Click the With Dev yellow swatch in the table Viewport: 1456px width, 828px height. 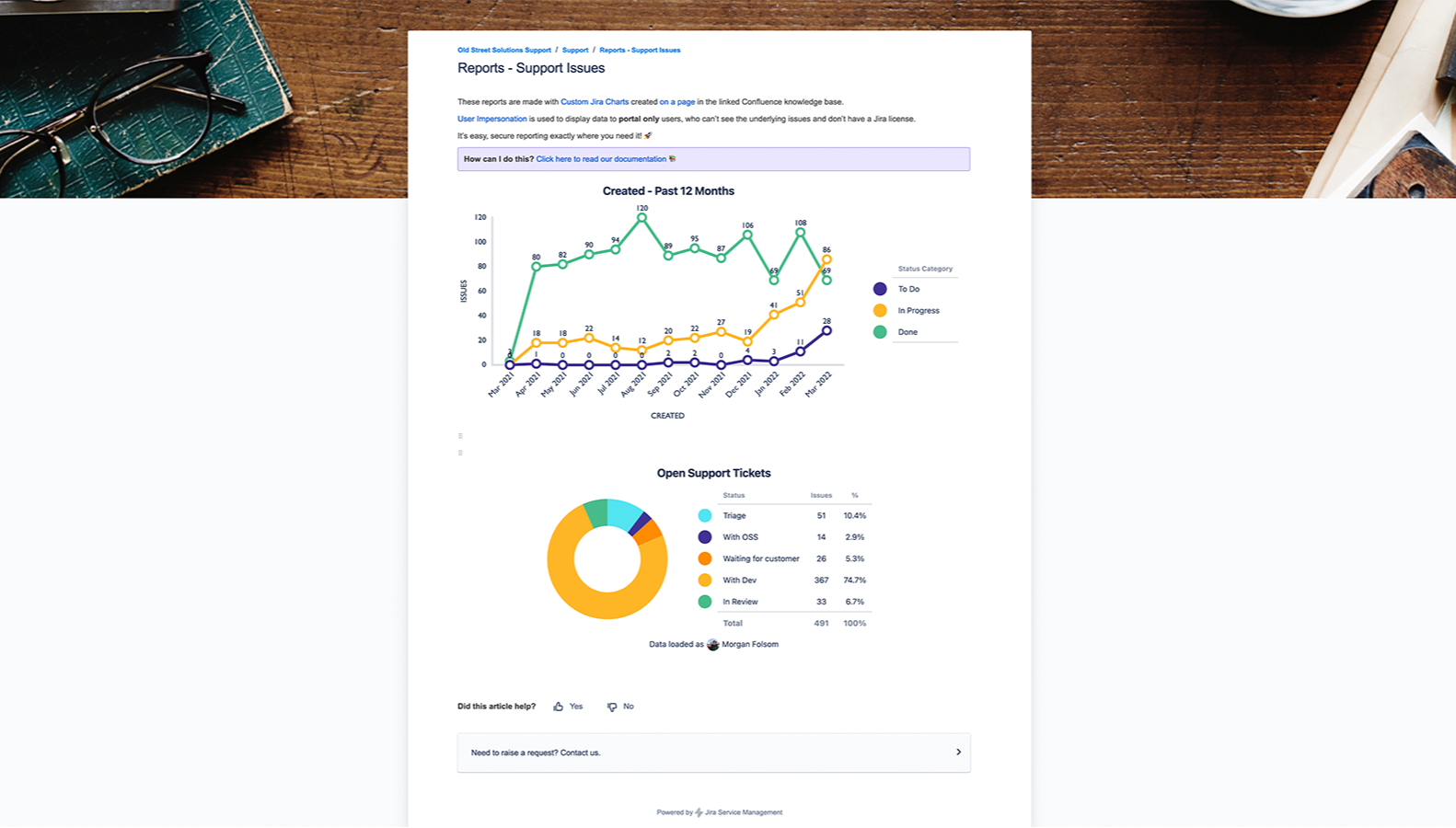coord(705,581)
